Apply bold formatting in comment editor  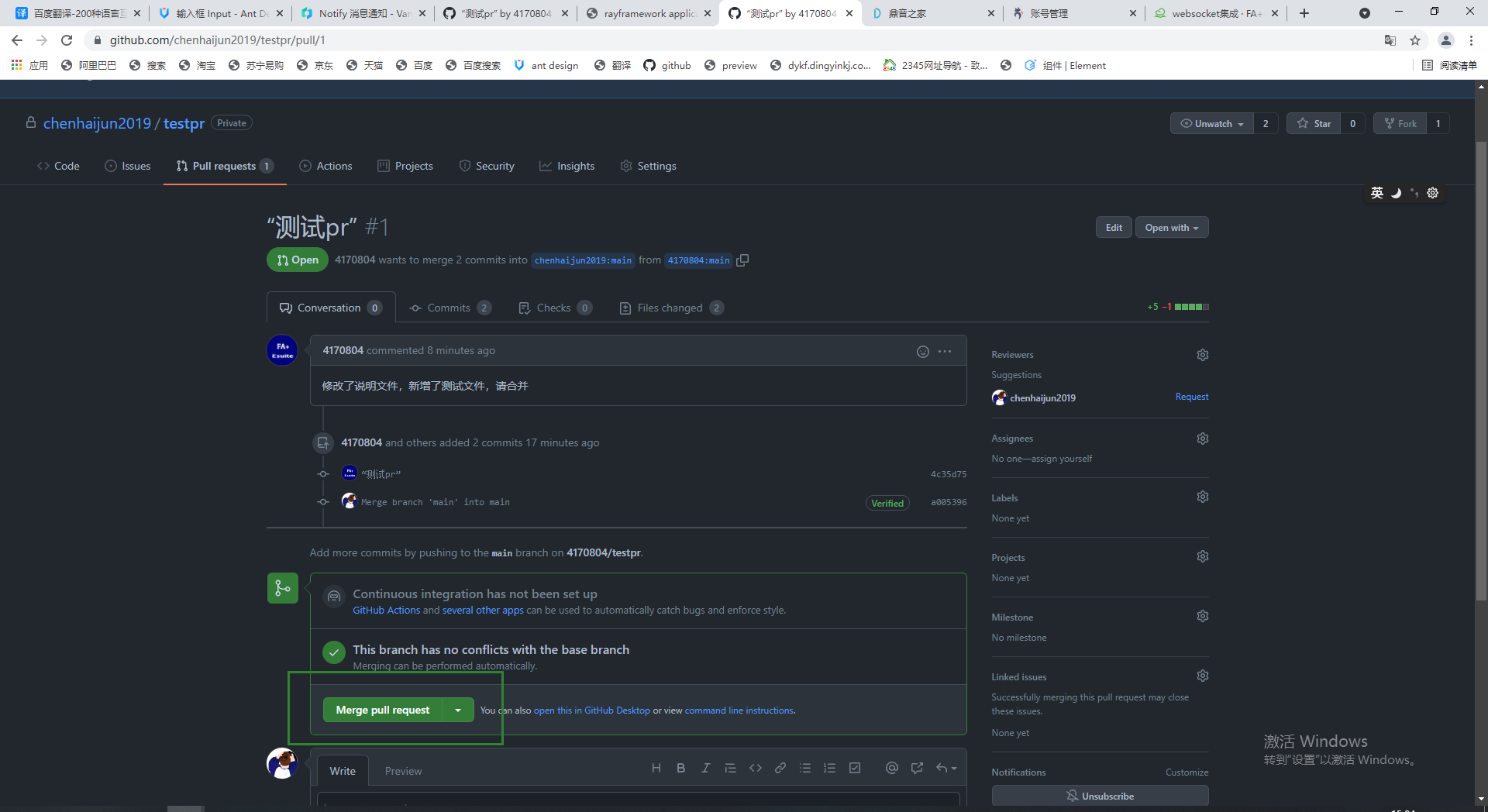[680, 768]
